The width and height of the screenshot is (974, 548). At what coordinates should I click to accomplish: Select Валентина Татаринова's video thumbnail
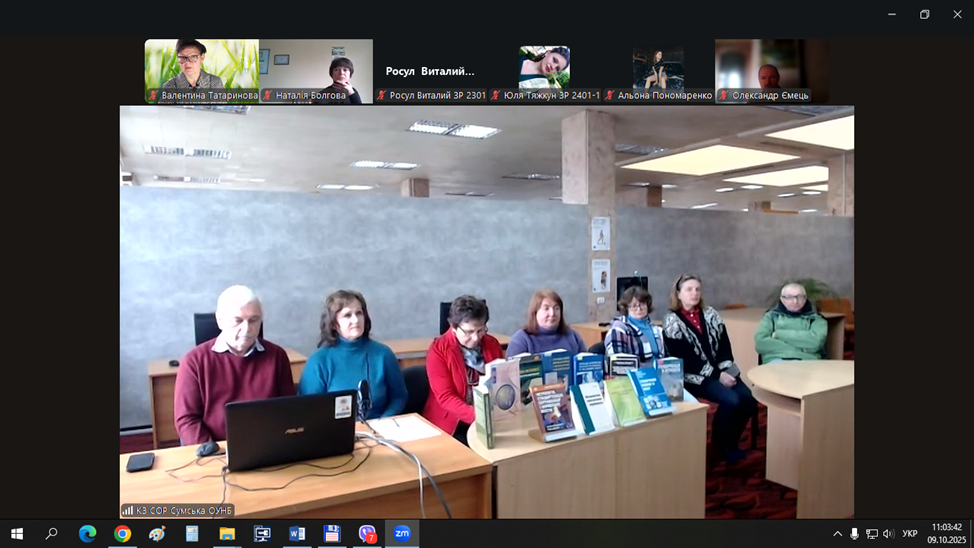pos(202,70)
